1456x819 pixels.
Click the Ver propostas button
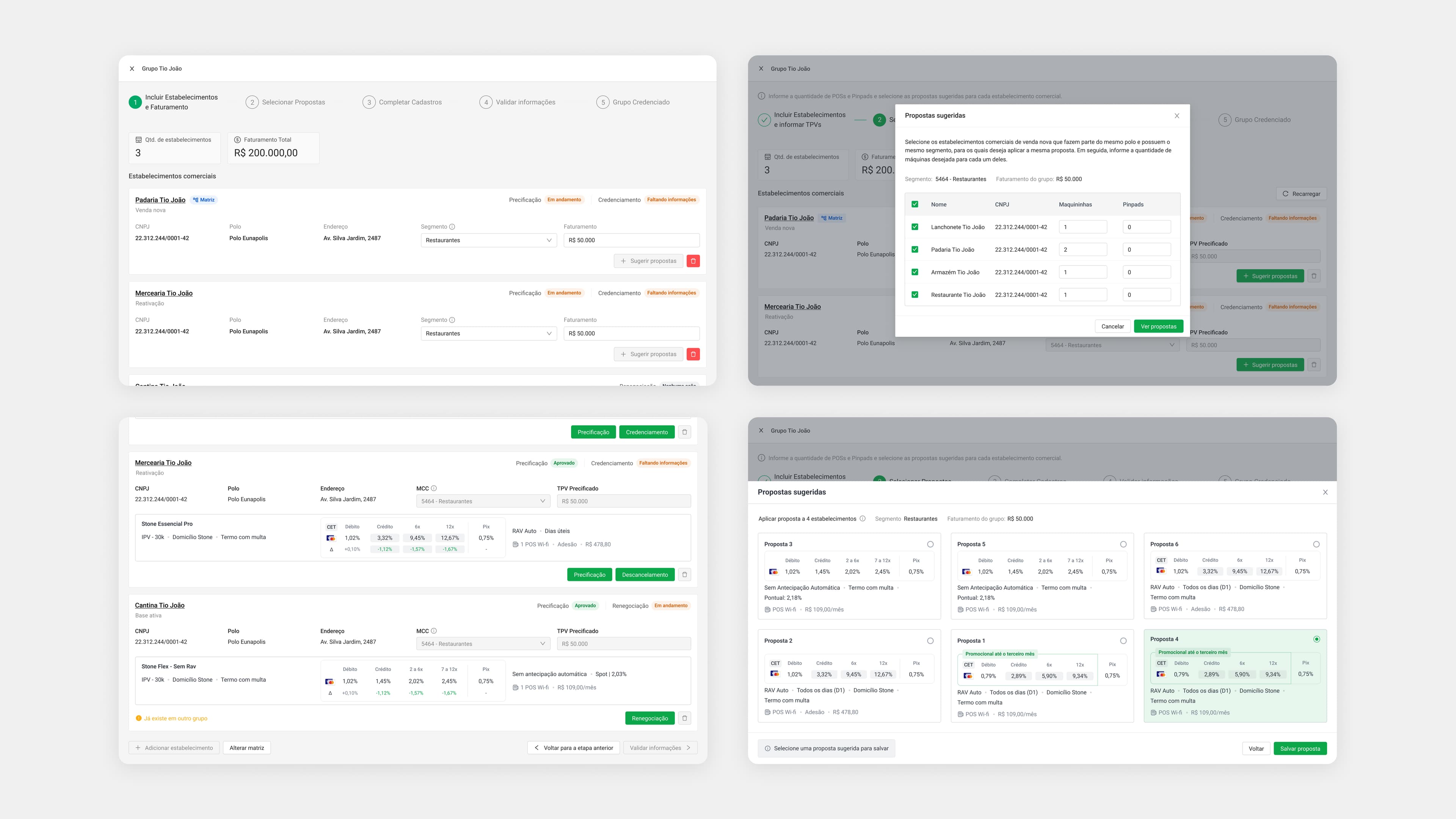(1158, 327)
